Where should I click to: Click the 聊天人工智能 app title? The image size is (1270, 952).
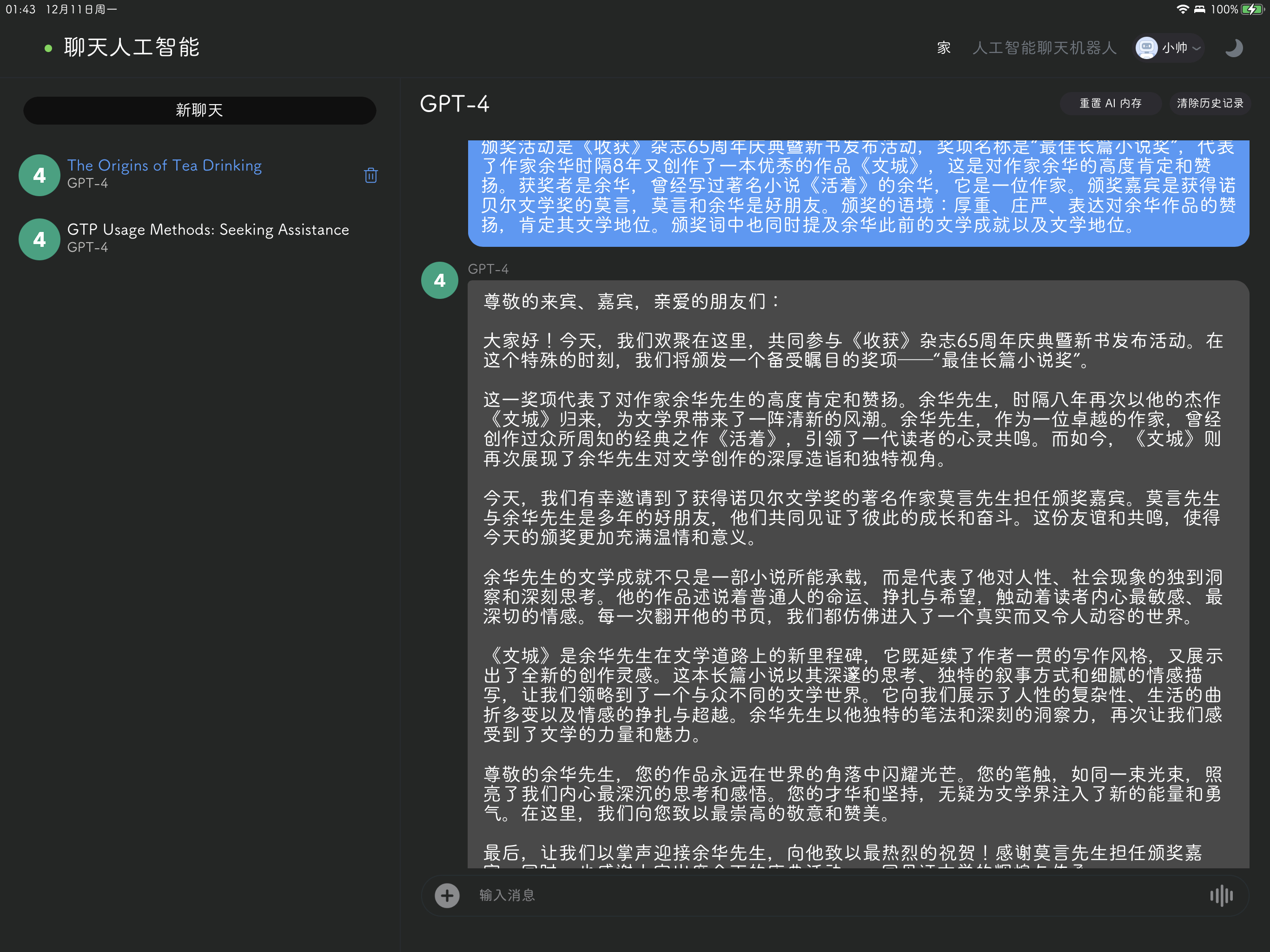(132, 48)
